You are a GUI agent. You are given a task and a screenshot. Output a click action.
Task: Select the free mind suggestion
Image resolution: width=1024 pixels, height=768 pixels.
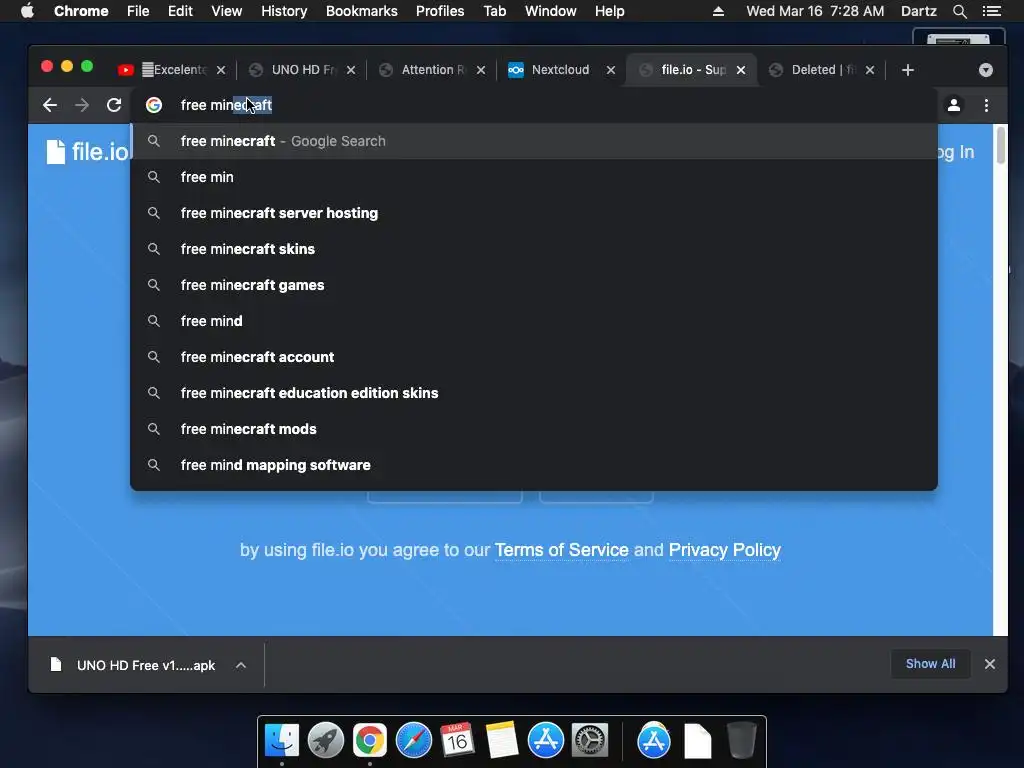click(x=534, y=321)
